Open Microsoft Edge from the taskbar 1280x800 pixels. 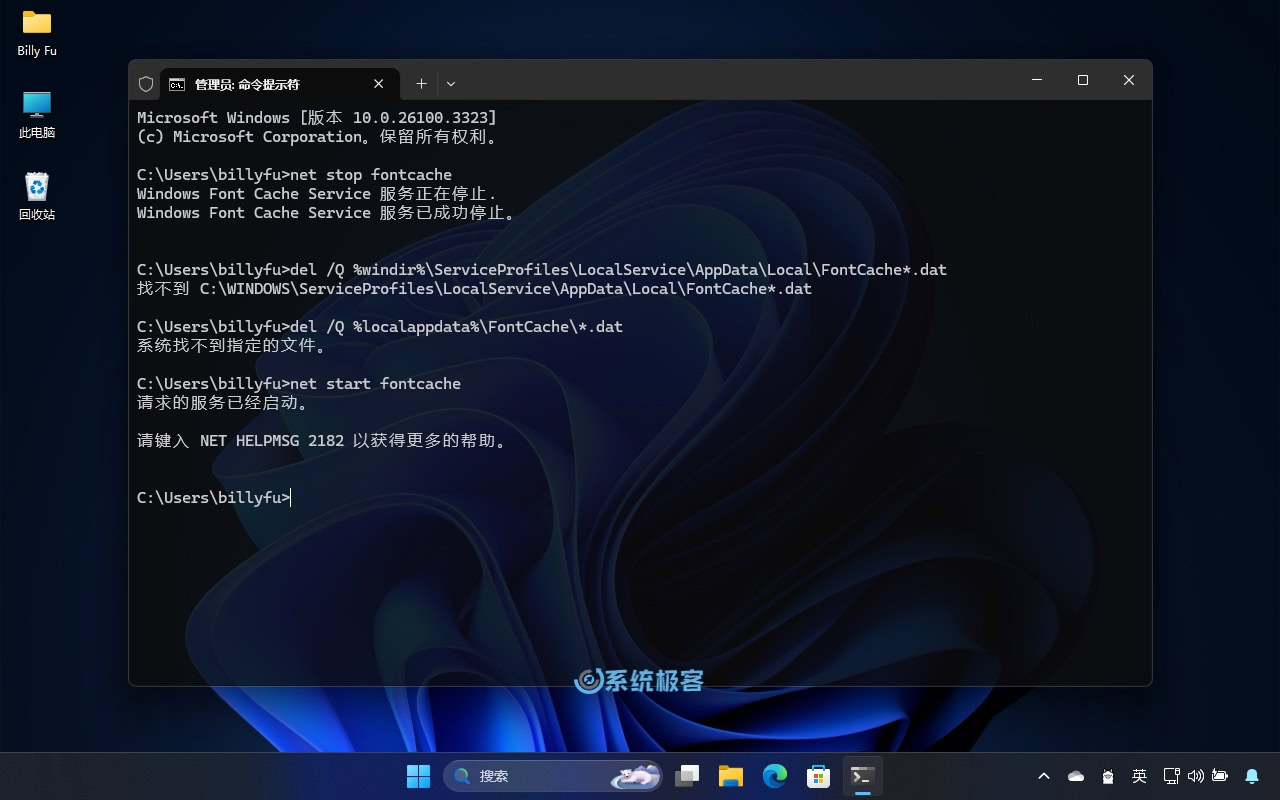pyautogui.click(x=775, y=776)
